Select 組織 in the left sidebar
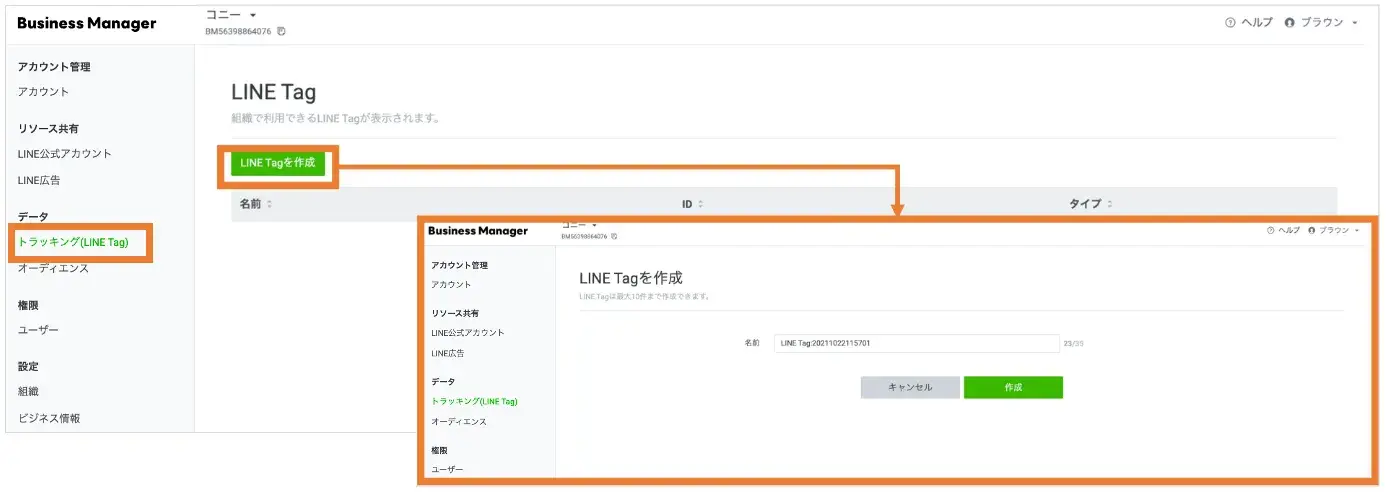Image resolution: width=1386 pixels, height=492 pixels. coord(29,391)
